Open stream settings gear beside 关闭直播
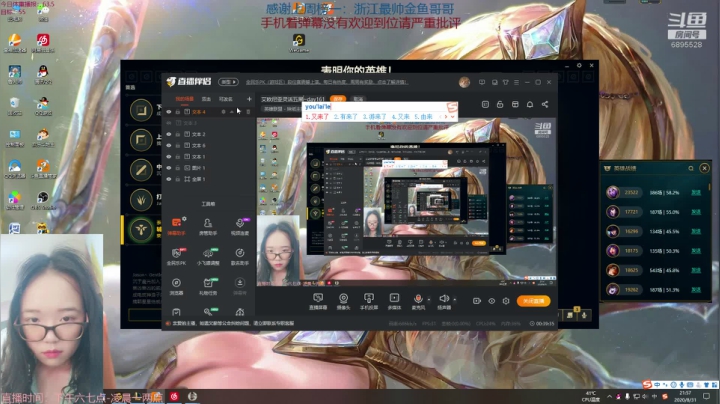This screenshot has height=404, width=720. click(x=506, y=301)
